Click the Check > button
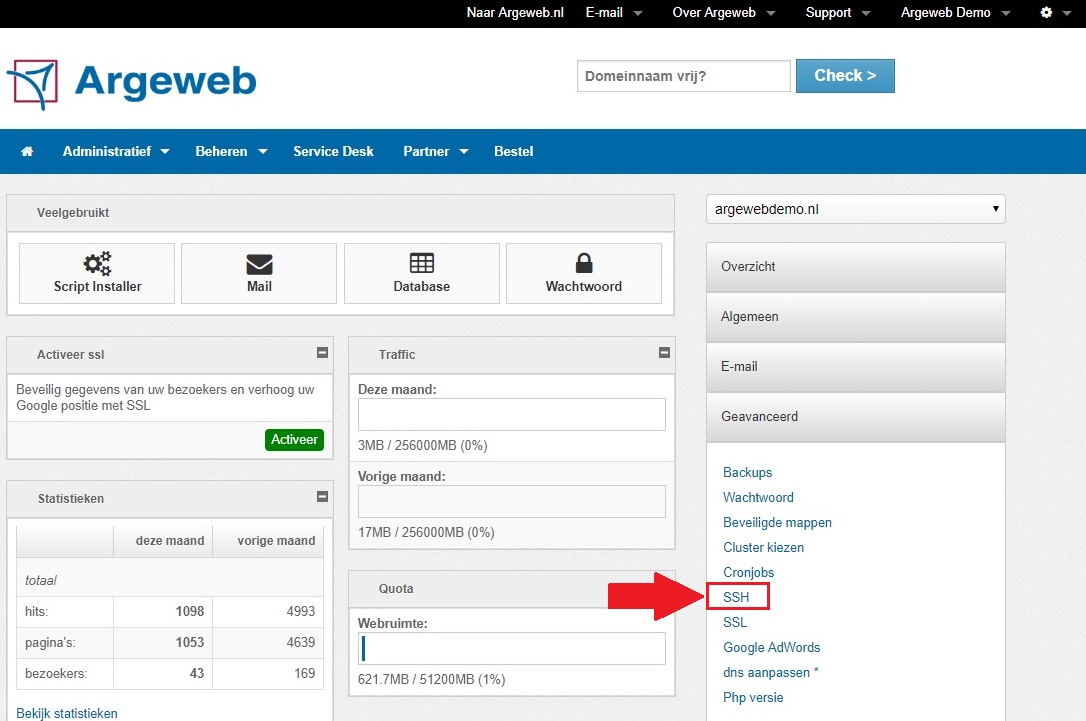This screenshot has height=721, width=1086. coord(845,75)
